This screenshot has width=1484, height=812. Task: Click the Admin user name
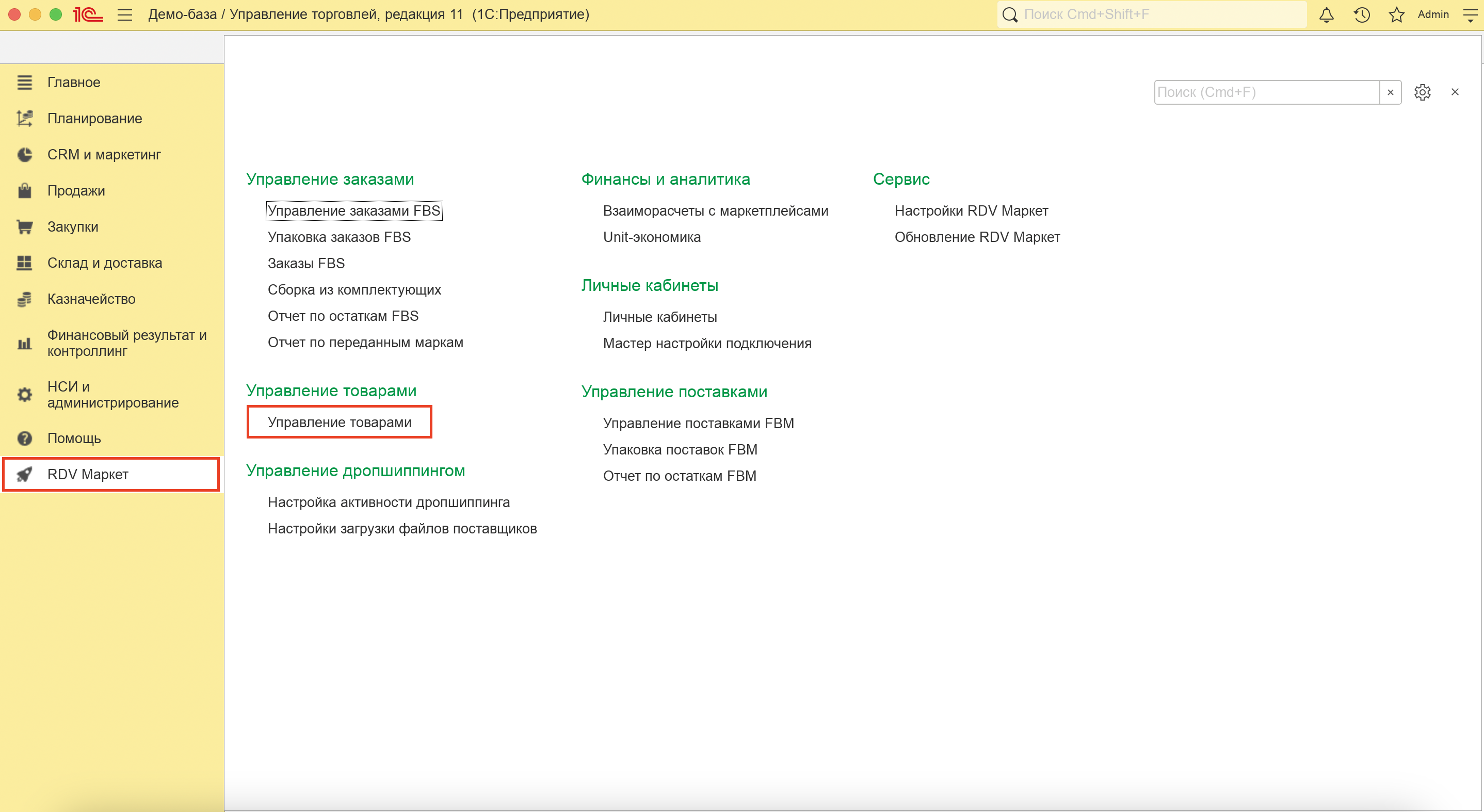pyautogui.click(x=1433, y=14)
